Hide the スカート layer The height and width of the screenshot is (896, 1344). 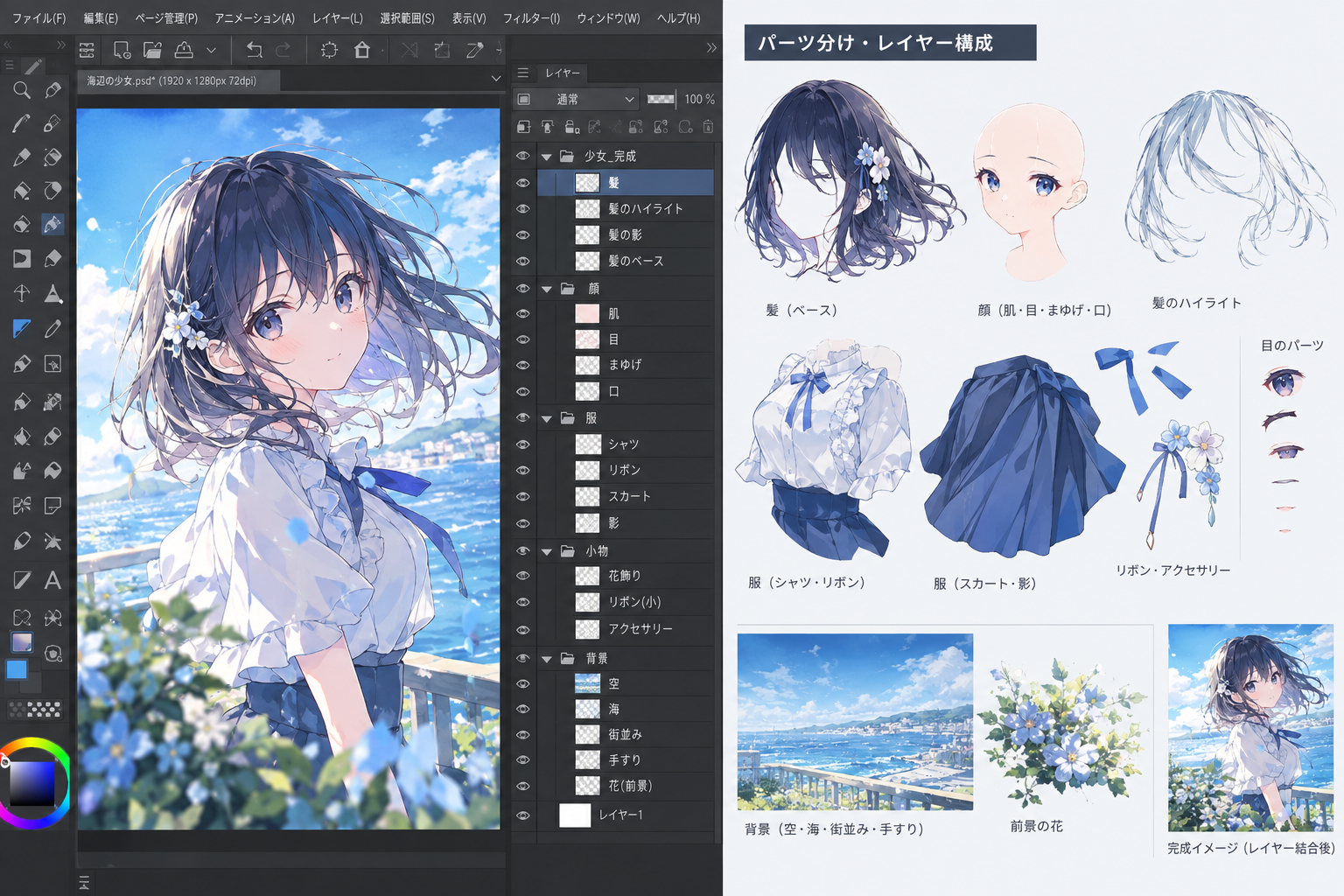pos(522,496)
